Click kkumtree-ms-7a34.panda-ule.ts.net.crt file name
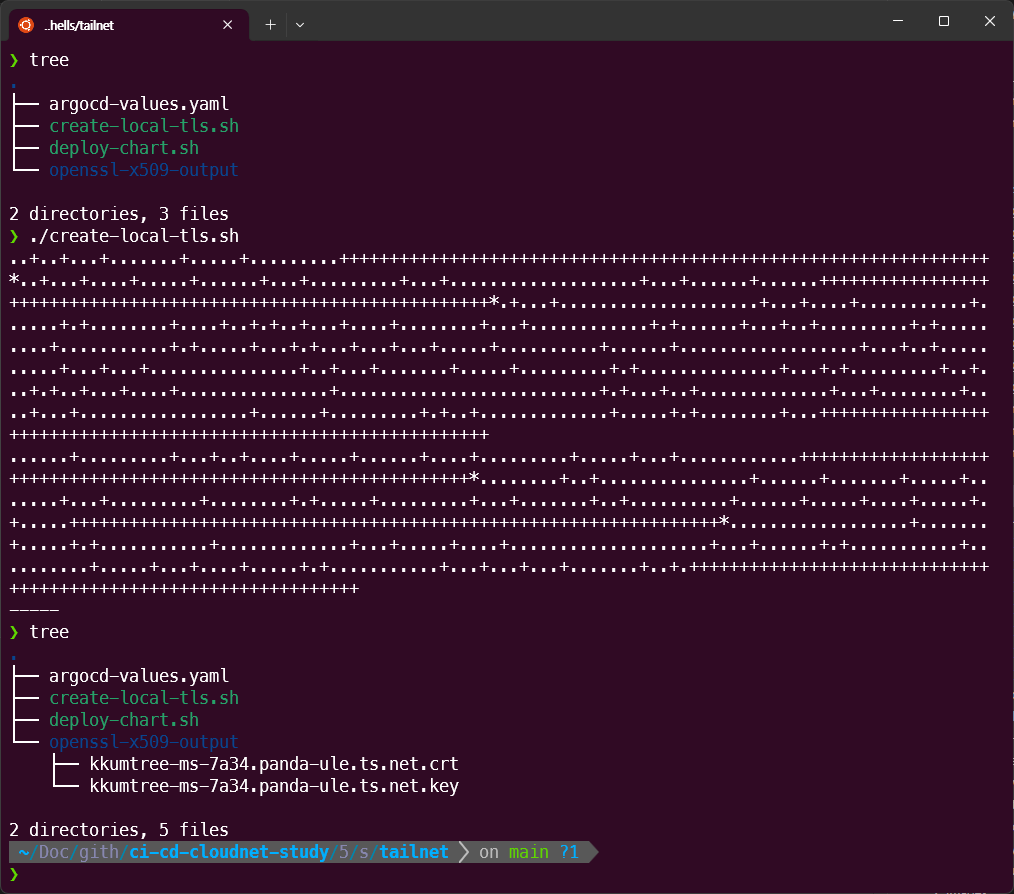This screenshot has height=894, width=1014. click(x=274, y=764)
